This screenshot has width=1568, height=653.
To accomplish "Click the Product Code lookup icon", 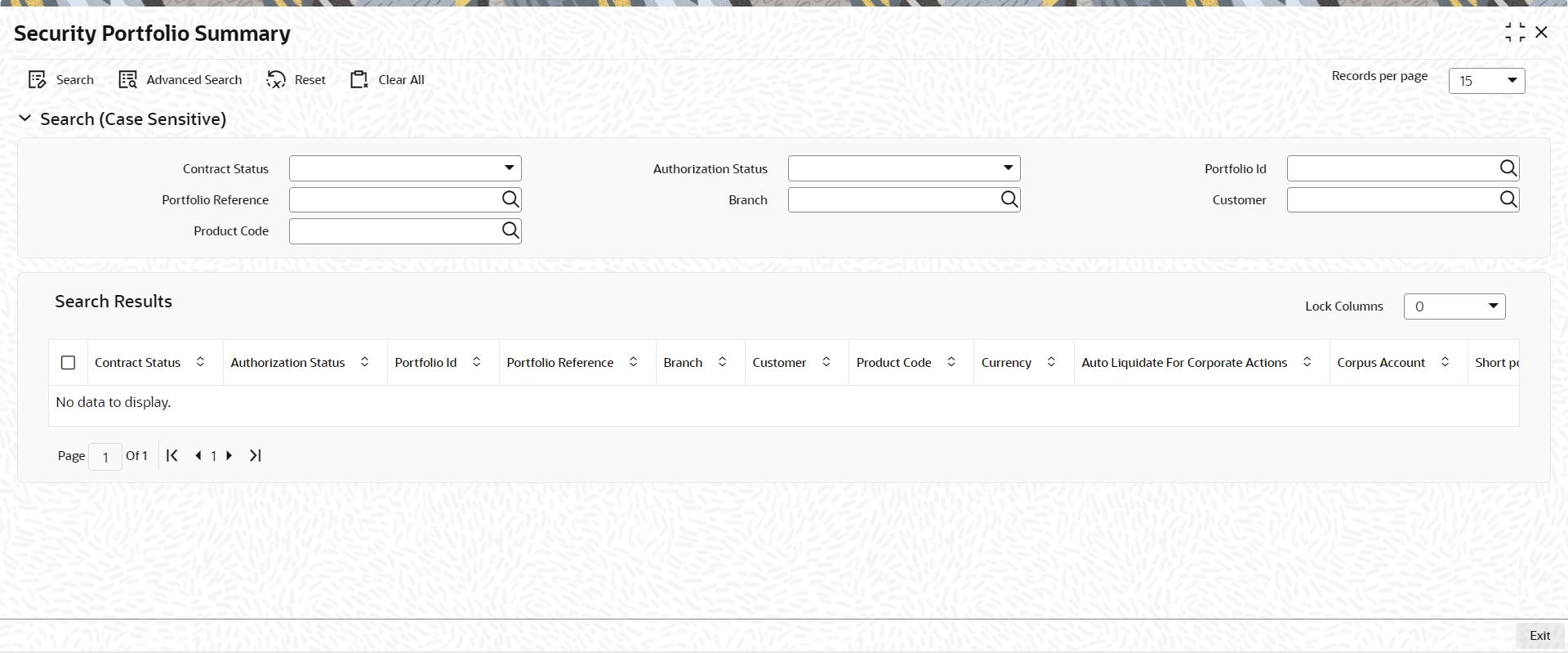I will click(x=510, y=230).
